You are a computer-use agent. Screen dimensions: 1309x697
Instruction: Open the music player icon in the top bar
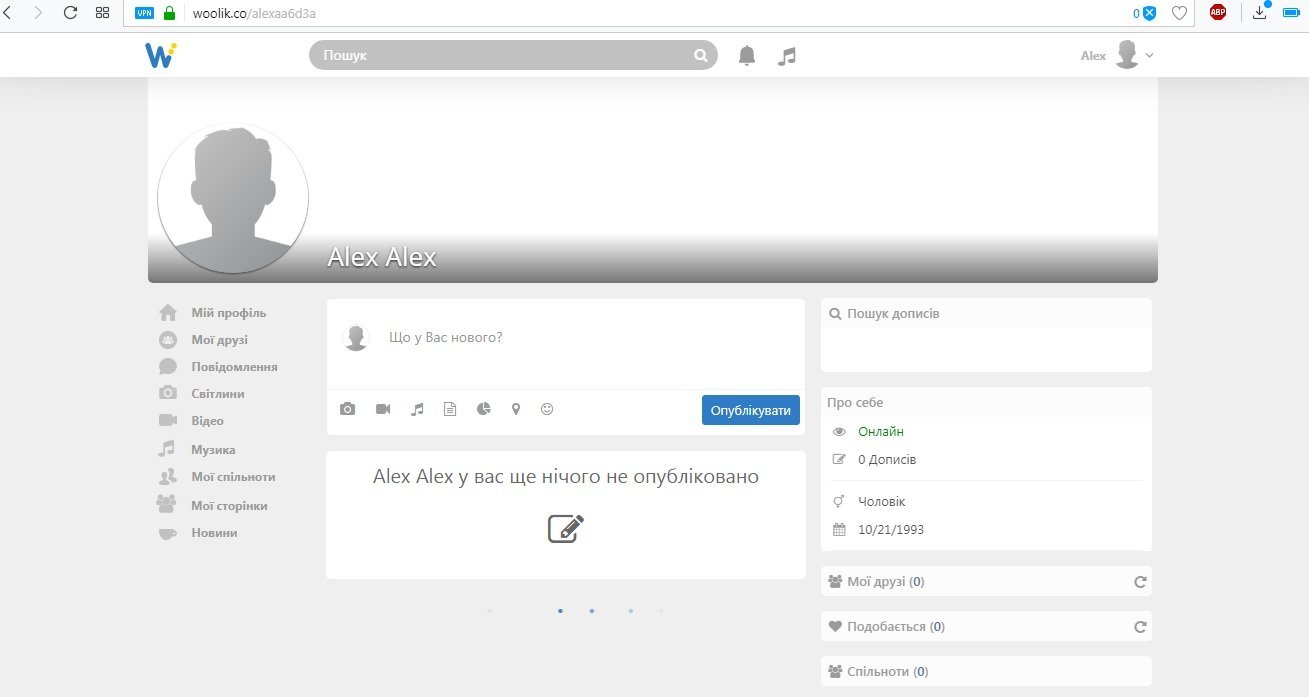(x=786, y=55)
